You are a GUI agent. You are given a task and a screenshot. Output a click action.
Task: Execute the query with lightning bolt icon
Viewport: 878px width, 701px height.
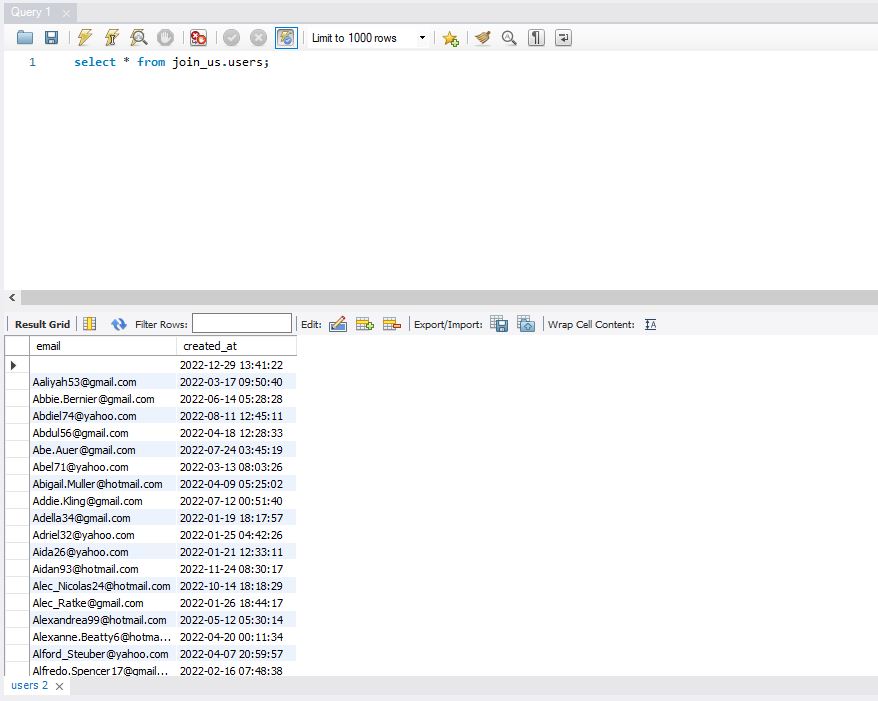(x=85, y=38)
